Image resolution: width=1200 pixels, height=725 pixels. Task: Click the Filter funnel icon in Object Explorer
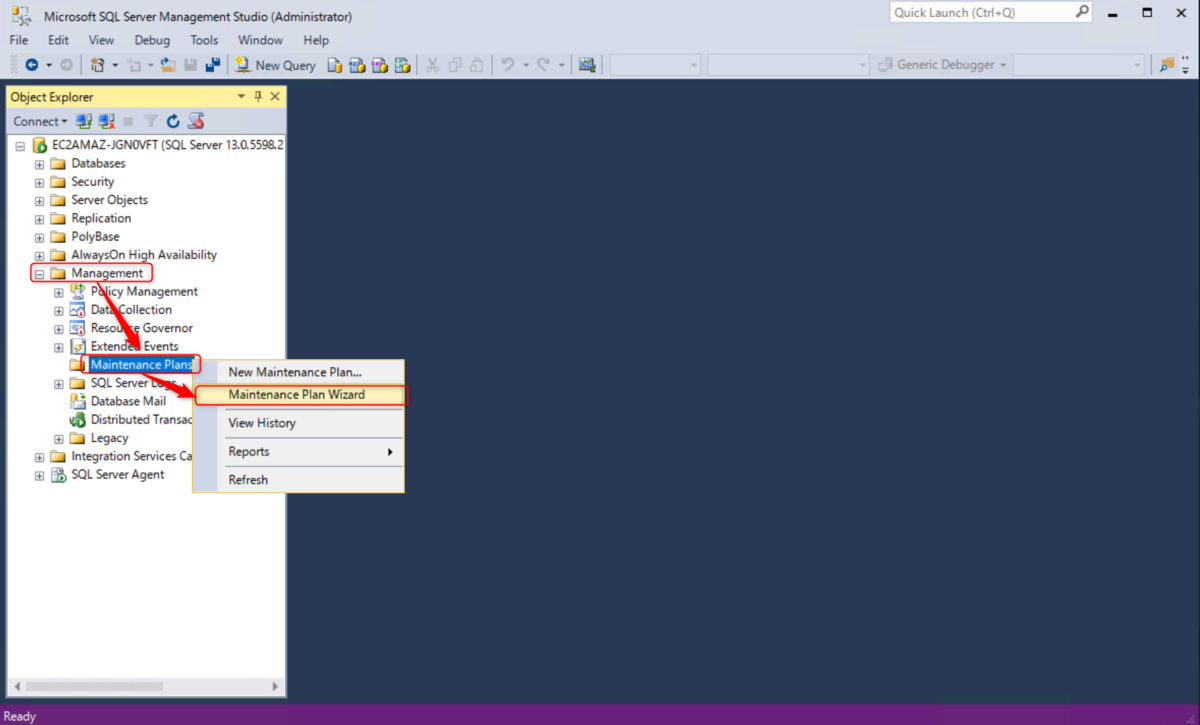pyautogui.click(x=151, y=121)
